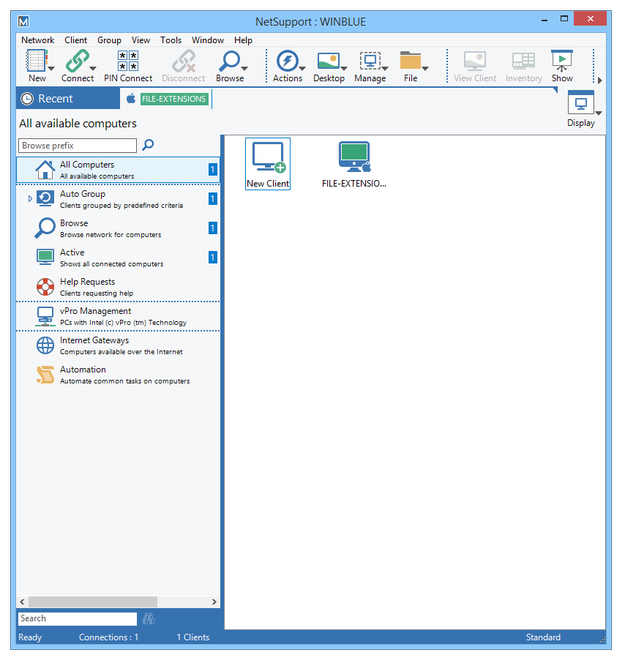Click the Browse magnifier toolbar icon
Screen dimensions: 625x663
pos(229,60)
